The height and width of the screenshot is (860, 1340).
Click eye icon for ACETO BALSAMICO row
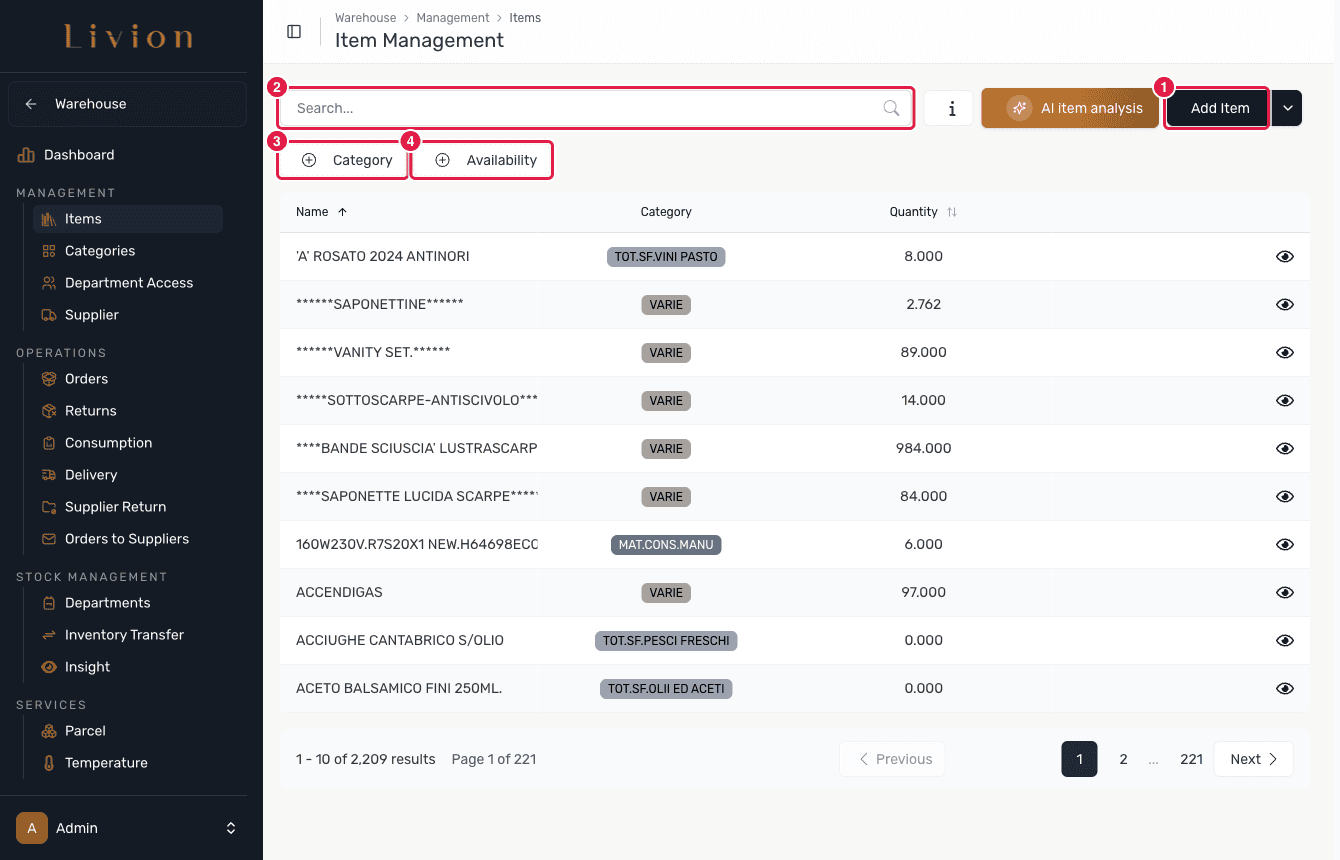[1285, 689]
